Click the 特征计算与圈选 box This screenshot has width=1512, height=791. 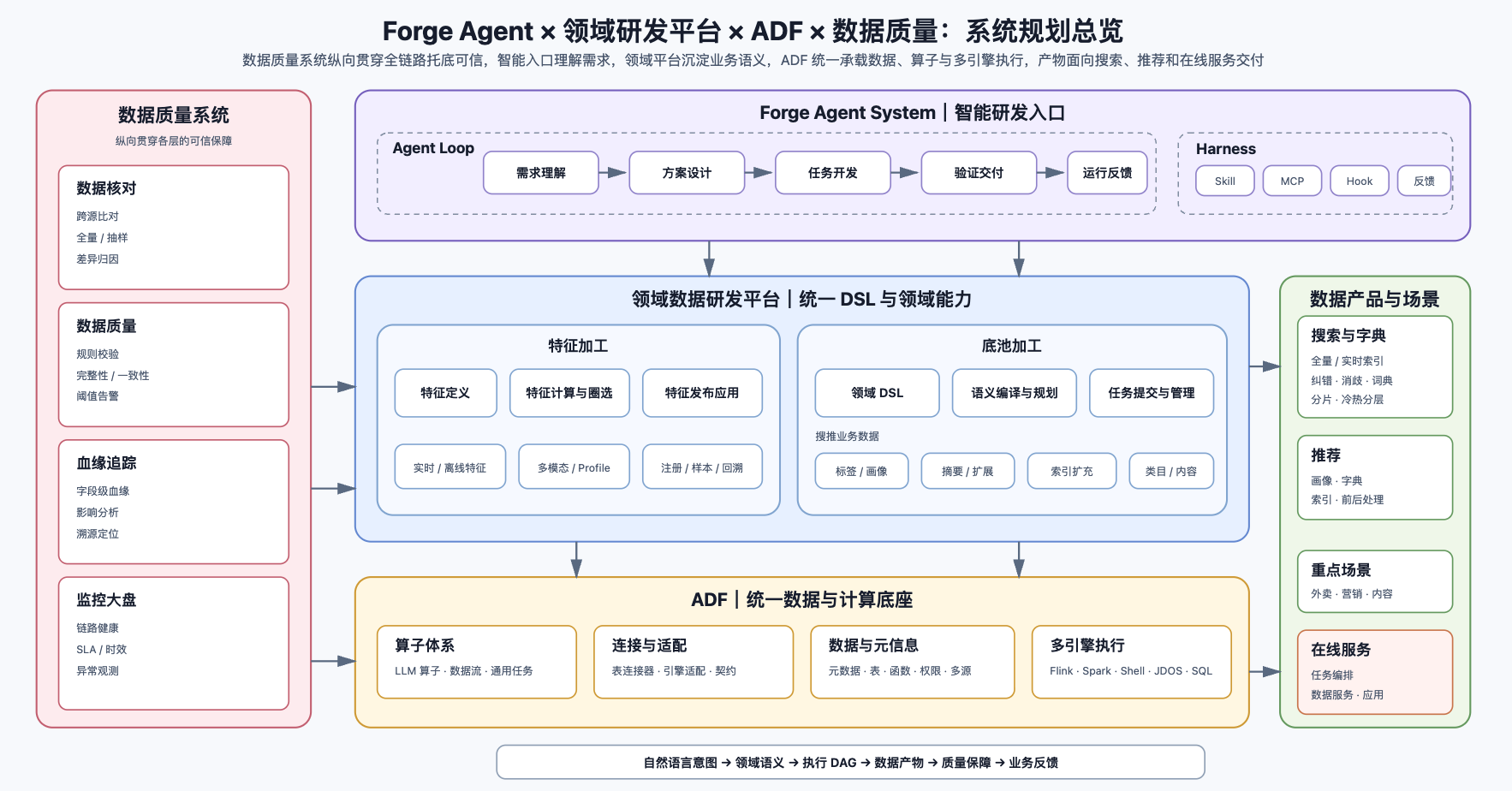point(569,393)
